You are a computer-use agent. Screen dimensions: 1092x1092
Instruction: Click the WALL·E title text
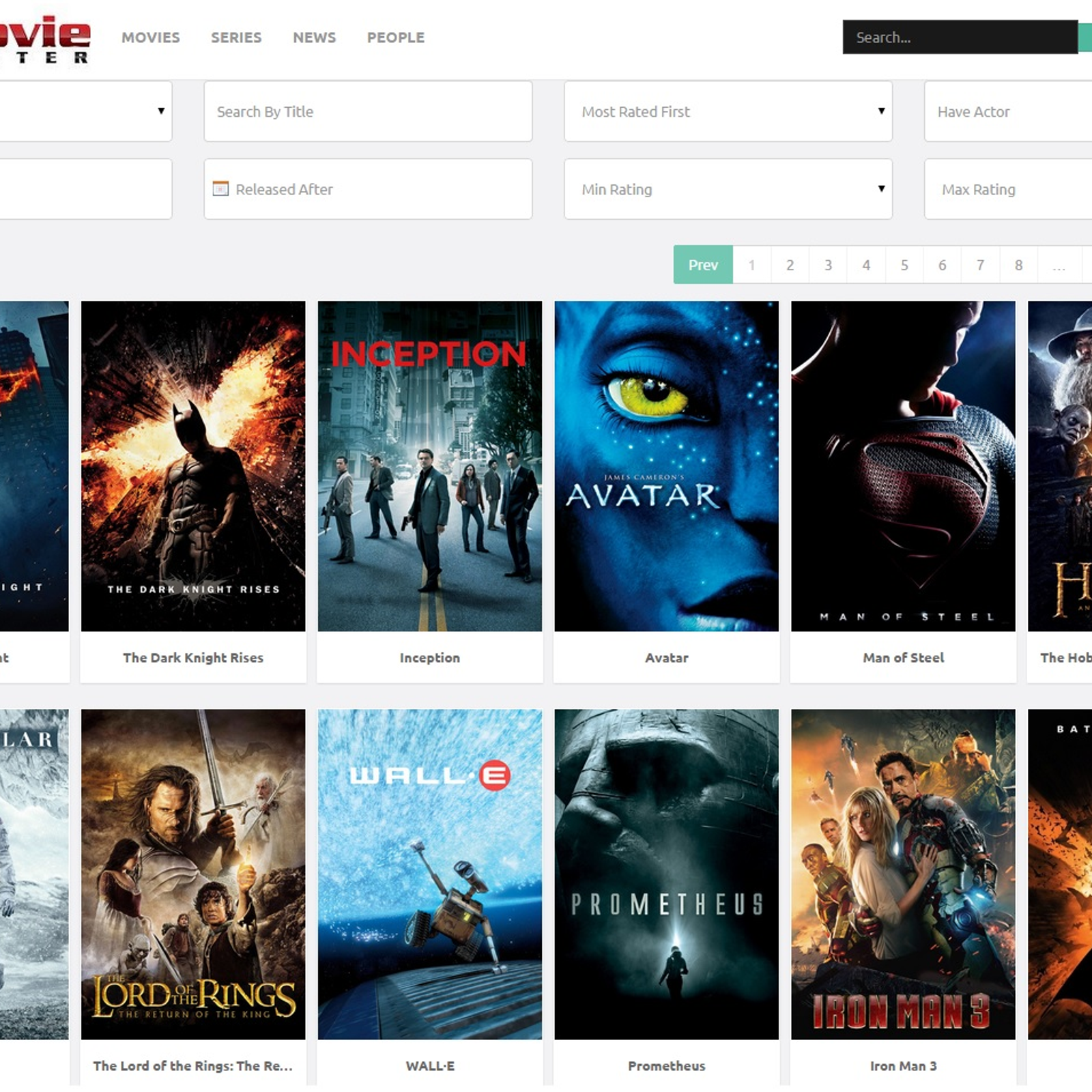[430, 1066]
